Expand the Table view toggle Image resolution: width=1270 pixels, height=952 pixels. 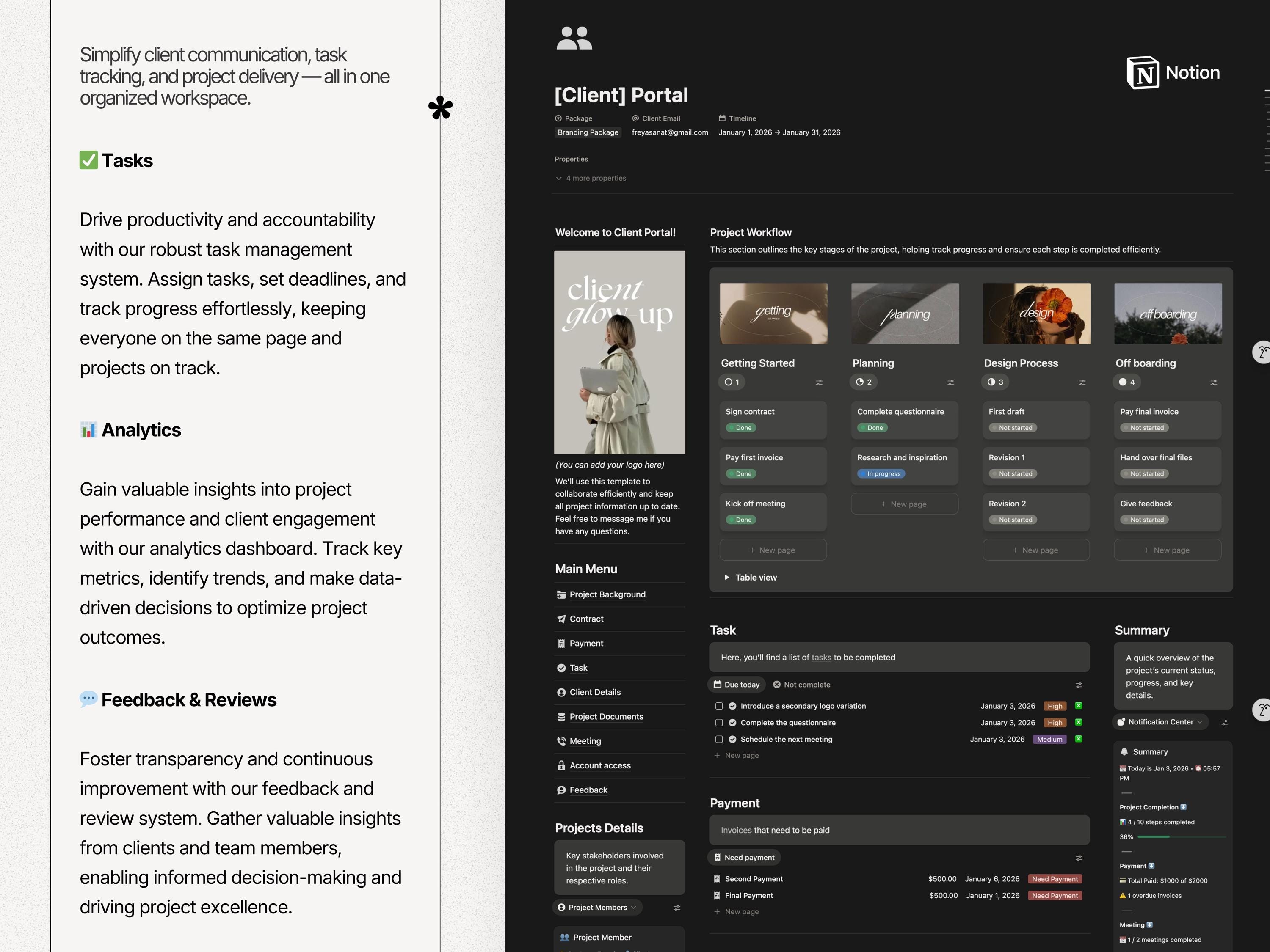[x=727, y=577]
